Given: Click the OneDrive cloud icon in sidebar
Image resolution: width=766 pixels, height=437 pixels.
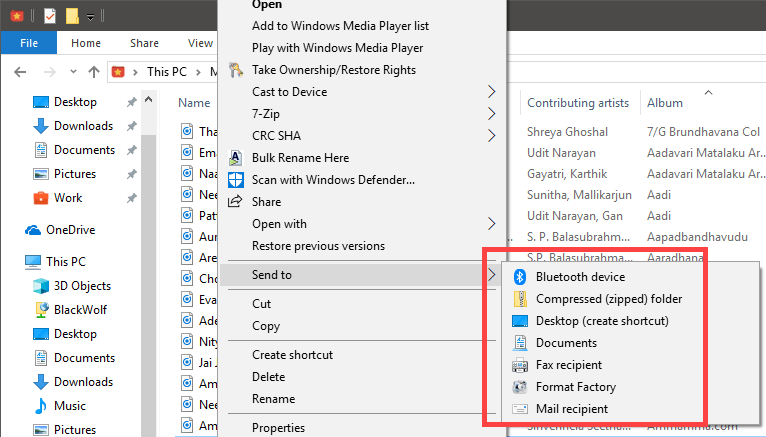Looking at the screenshot, I should [33, 230].
